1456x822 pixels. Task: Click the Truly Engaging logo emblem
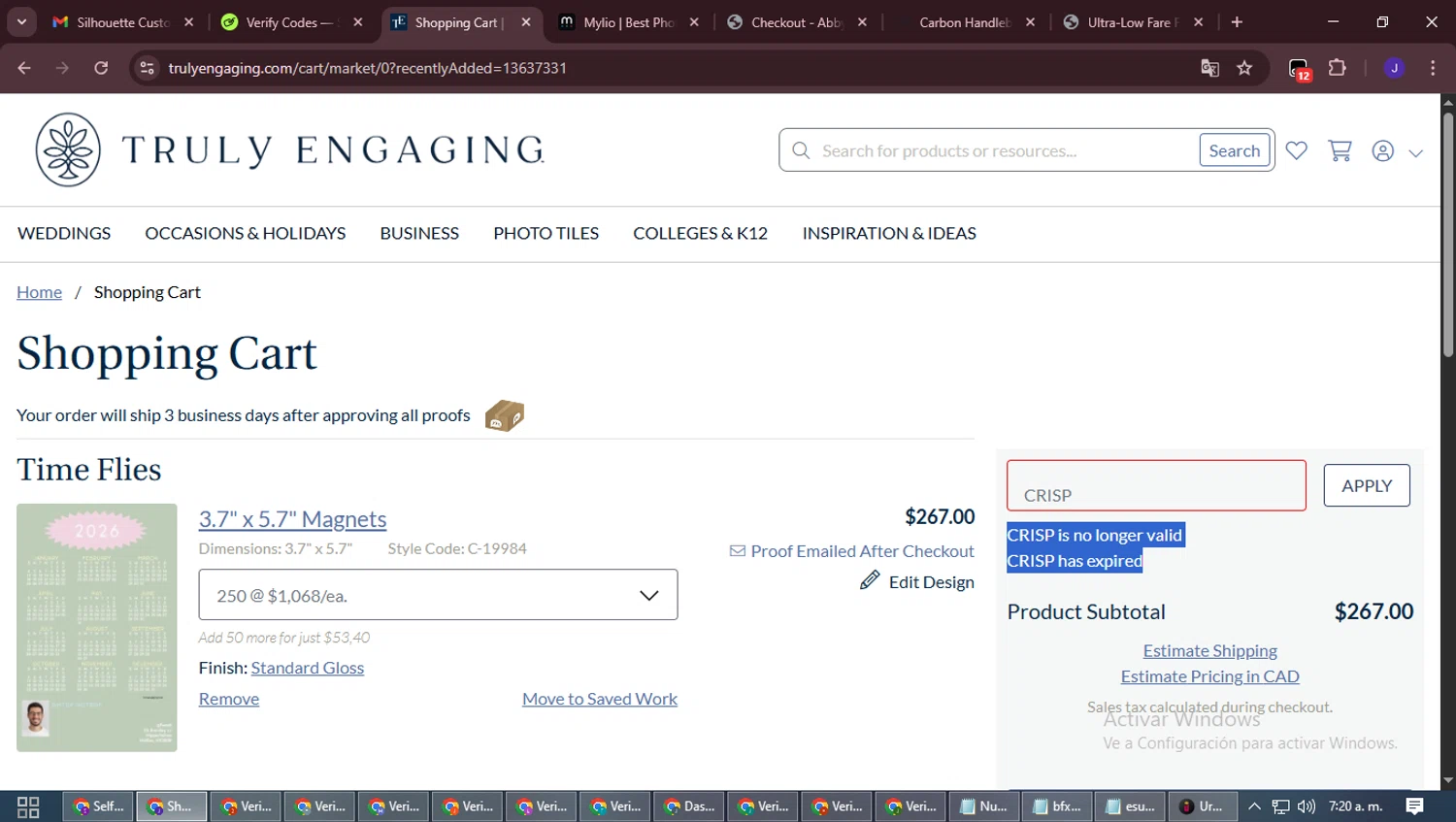pos(68,149)
